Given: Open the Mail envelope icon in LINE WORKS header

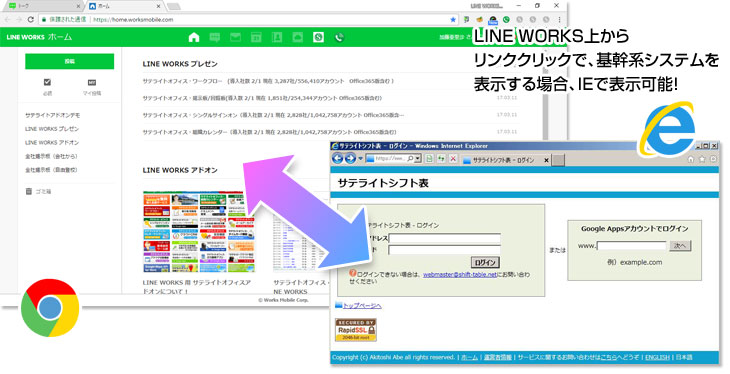Looking at the screenshot, I should pyautogui.click(x=236, y=37).
